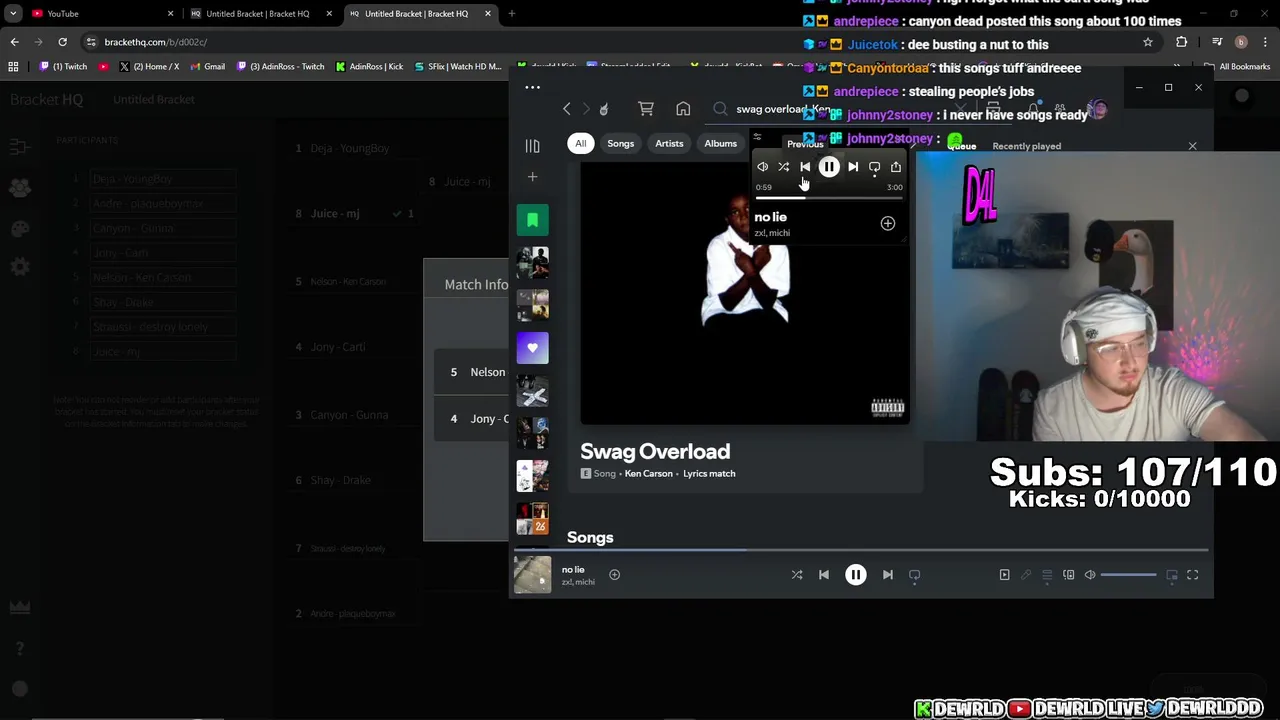
Task: Adjust the Spotify volume slider
Action: 1128,575
